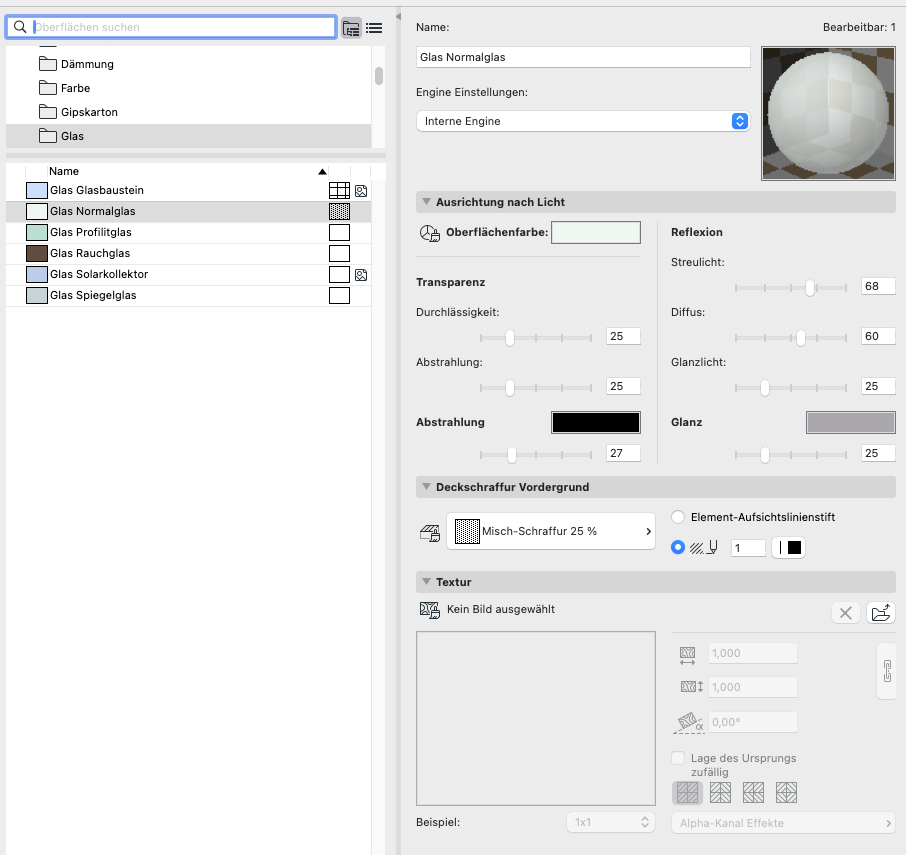Screen dimensions: 906x855
Task: Collapse the Ausrichtung nach Licht section
Action: coord(427,202)
